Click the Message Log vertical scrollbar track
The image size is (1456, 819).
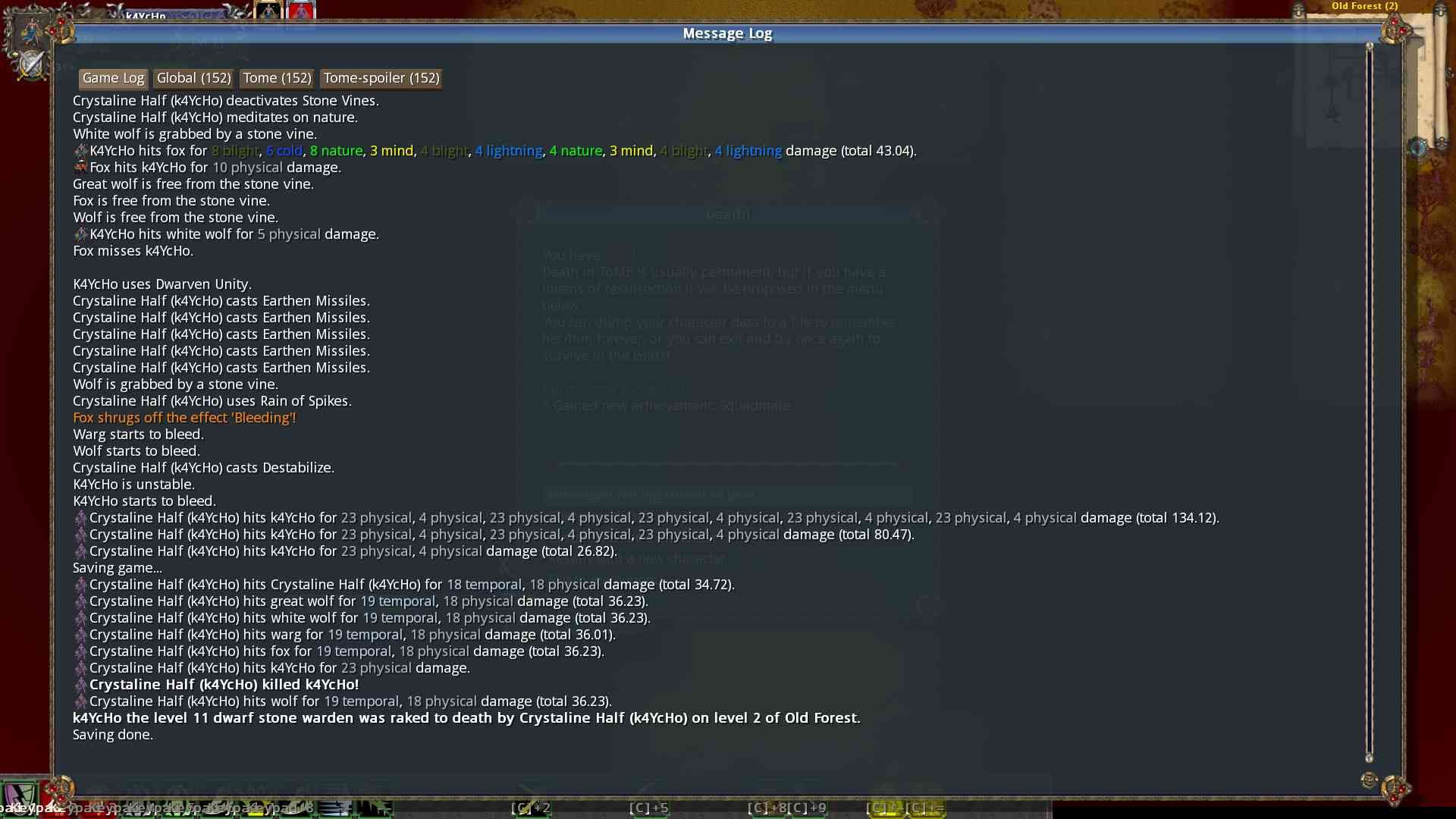click(x=1369, y=402)
